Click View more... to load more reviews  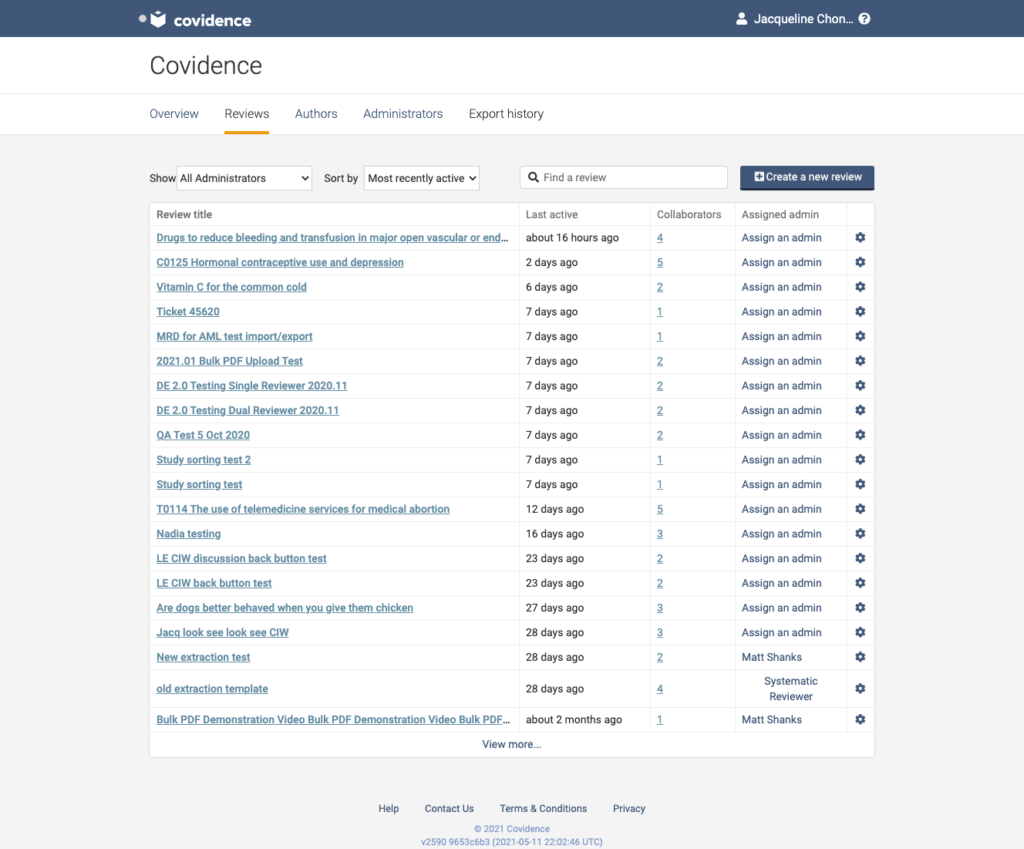click(512, 744)
